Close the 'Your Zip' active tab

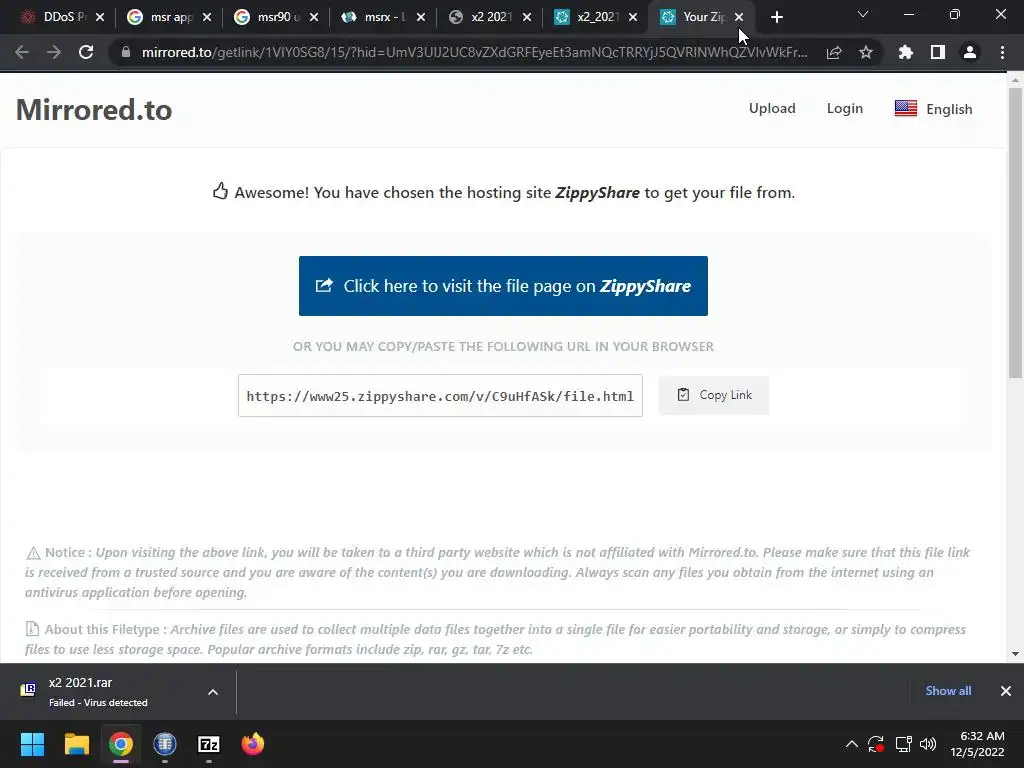[739, 17]
